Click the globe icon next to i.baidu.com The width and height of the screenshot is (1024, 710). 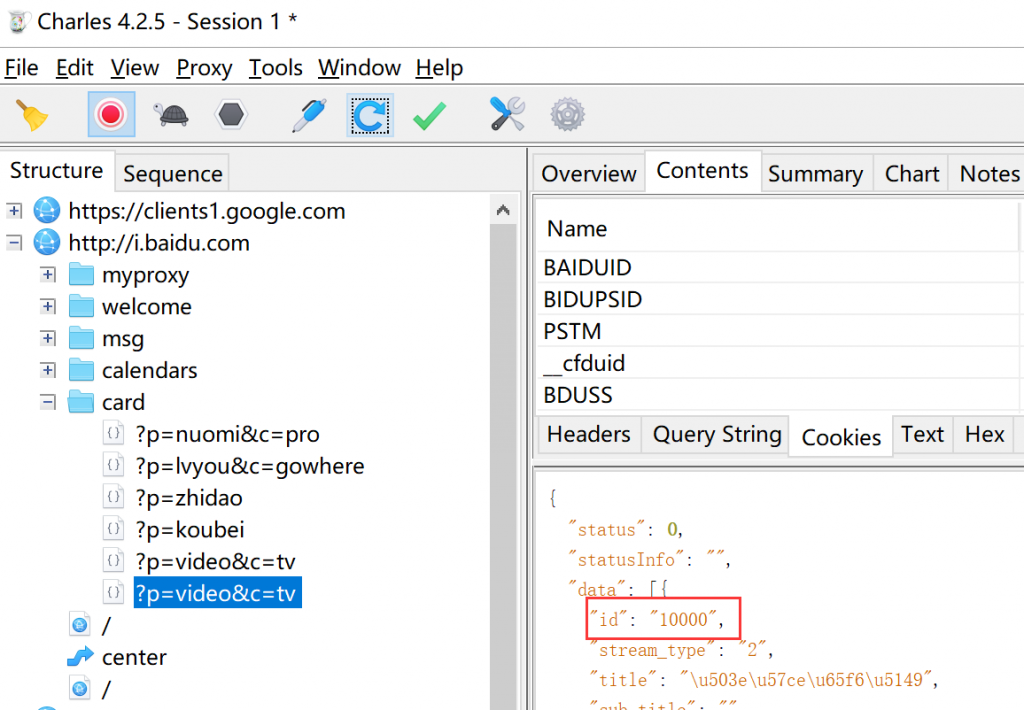[46, 242]
